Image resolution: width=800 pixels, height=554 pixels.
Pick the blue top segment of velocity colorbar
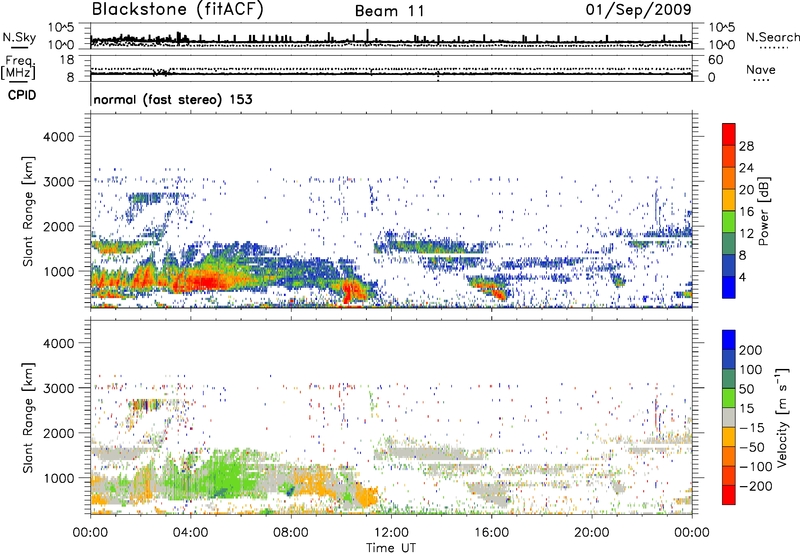(729, 340)
